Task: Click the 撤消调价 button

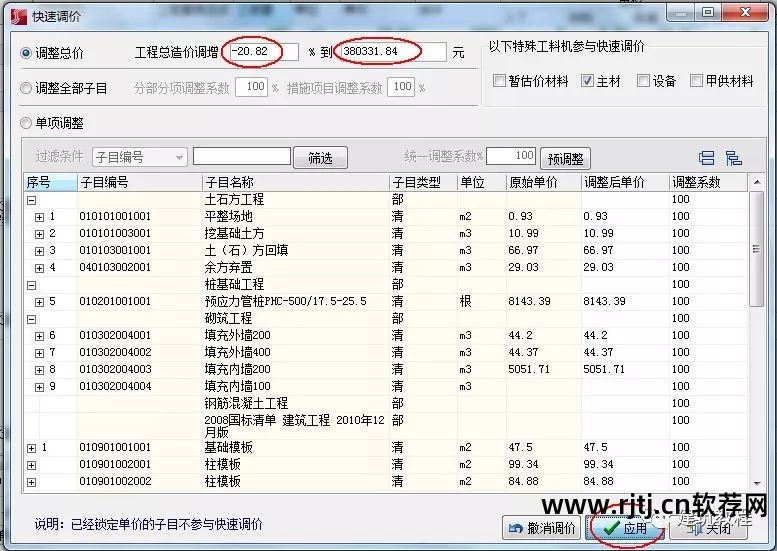Action: [x=542, y=528]
